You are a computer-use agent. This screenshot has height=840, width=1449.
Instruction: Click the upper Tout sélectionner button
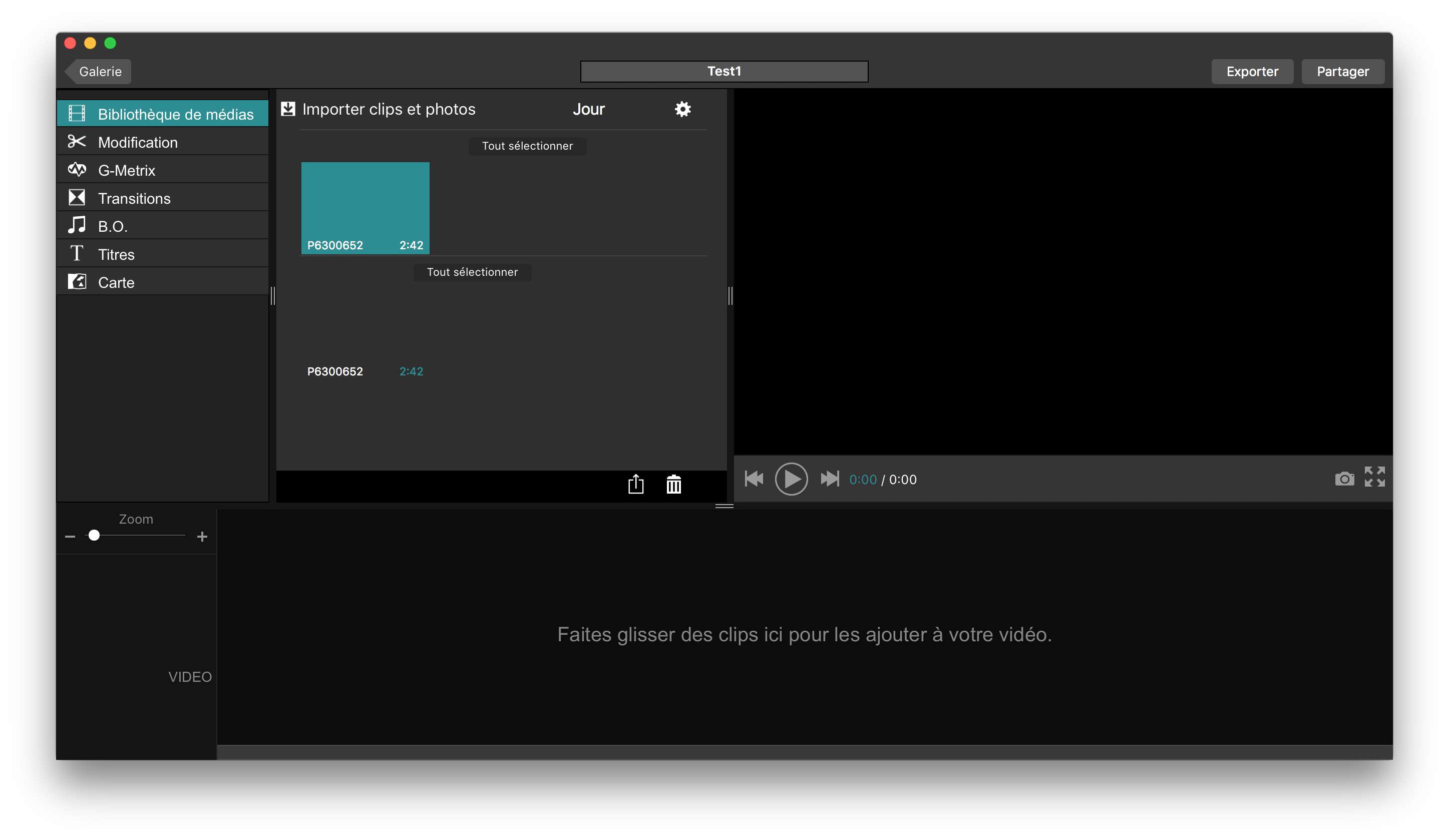pyautogui.click(x=527, y=146)
